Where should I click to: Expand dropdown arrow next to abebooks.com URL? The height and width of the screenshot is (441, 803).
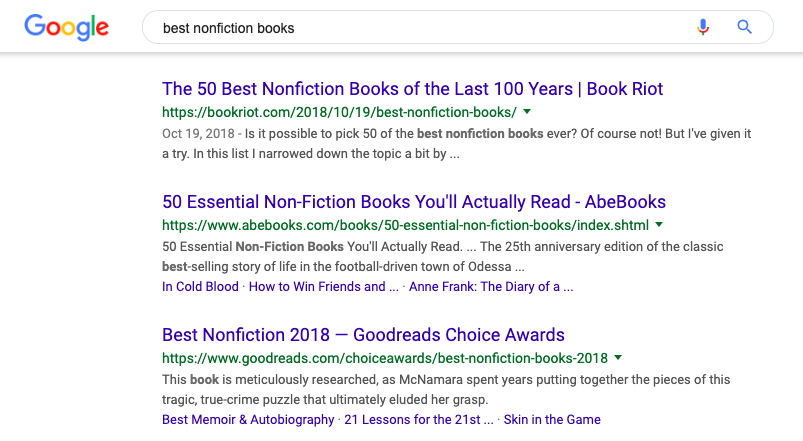pos(659,224)
